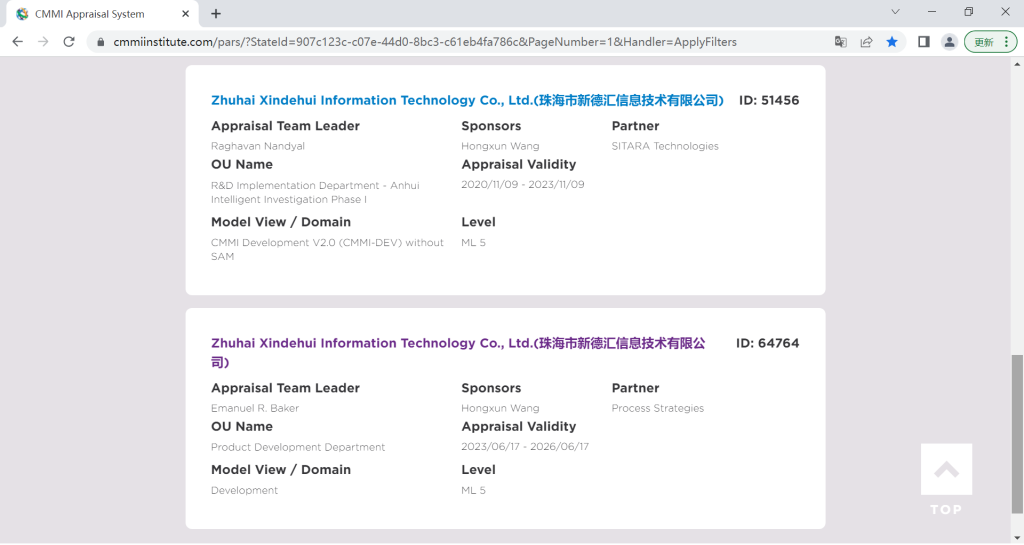Click model view value 'Development'

244,490
